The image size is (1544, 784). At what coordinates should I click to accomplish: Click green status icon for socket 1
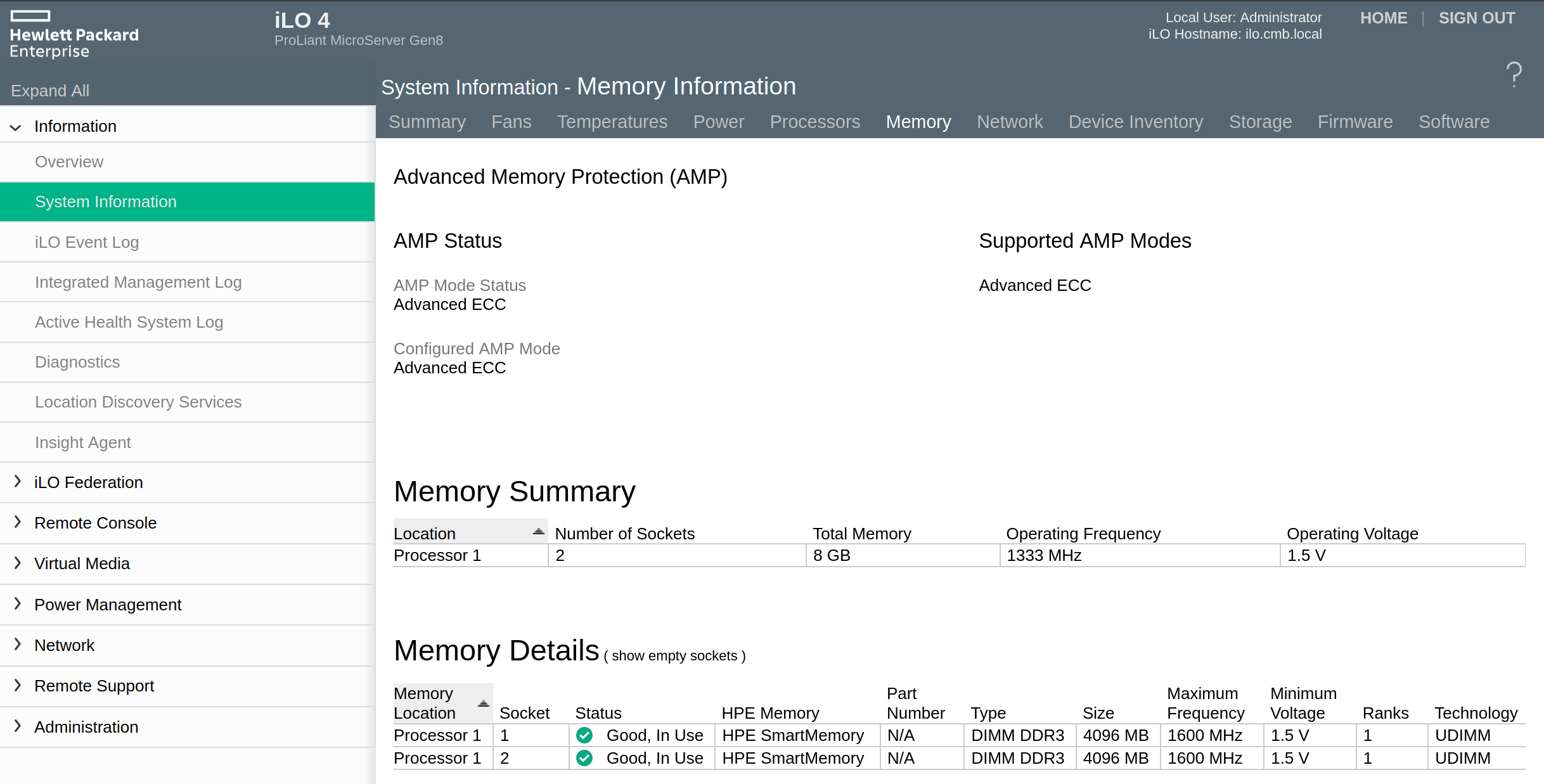584,735
